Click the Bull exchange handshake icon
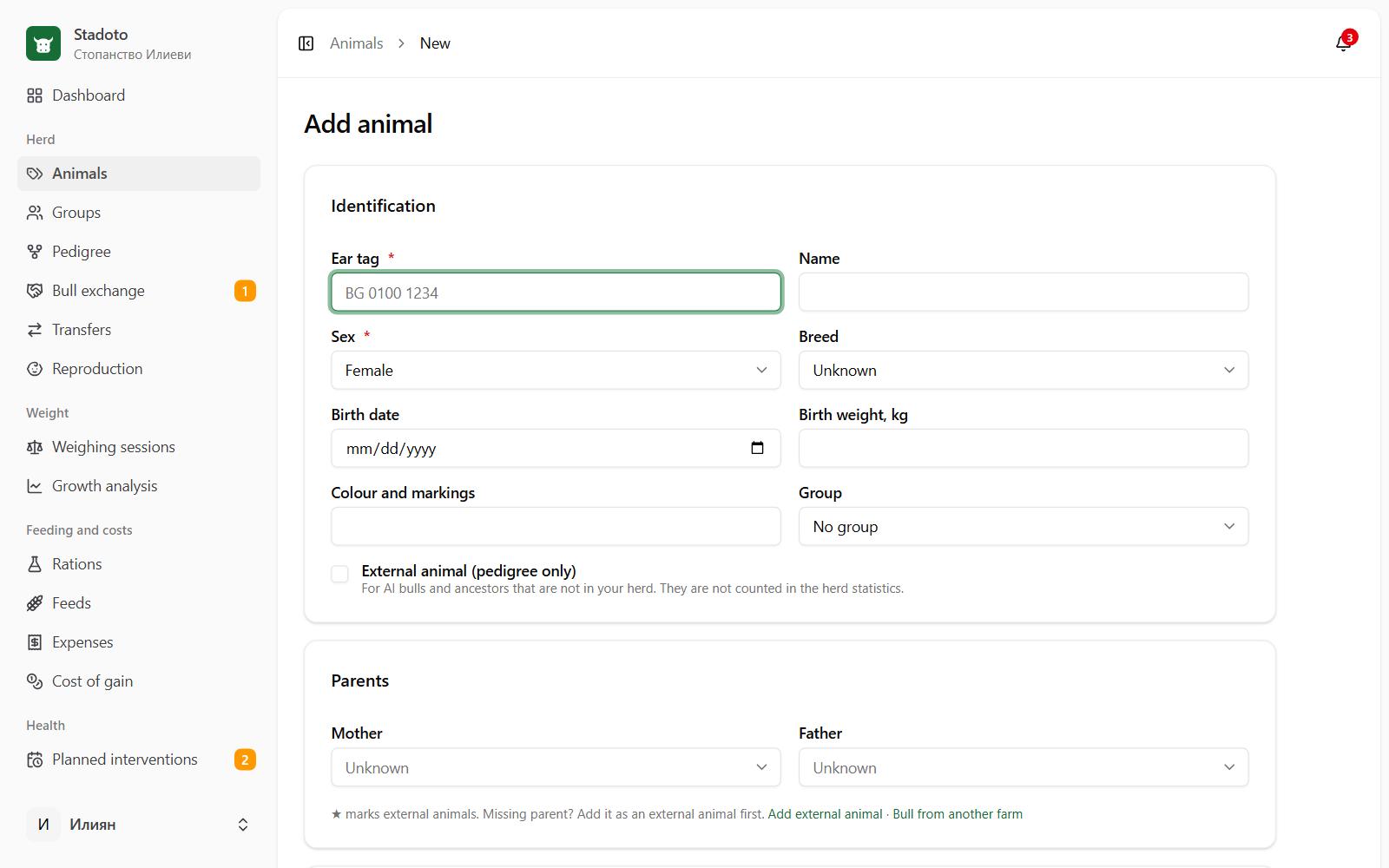 tap(35, 291)
